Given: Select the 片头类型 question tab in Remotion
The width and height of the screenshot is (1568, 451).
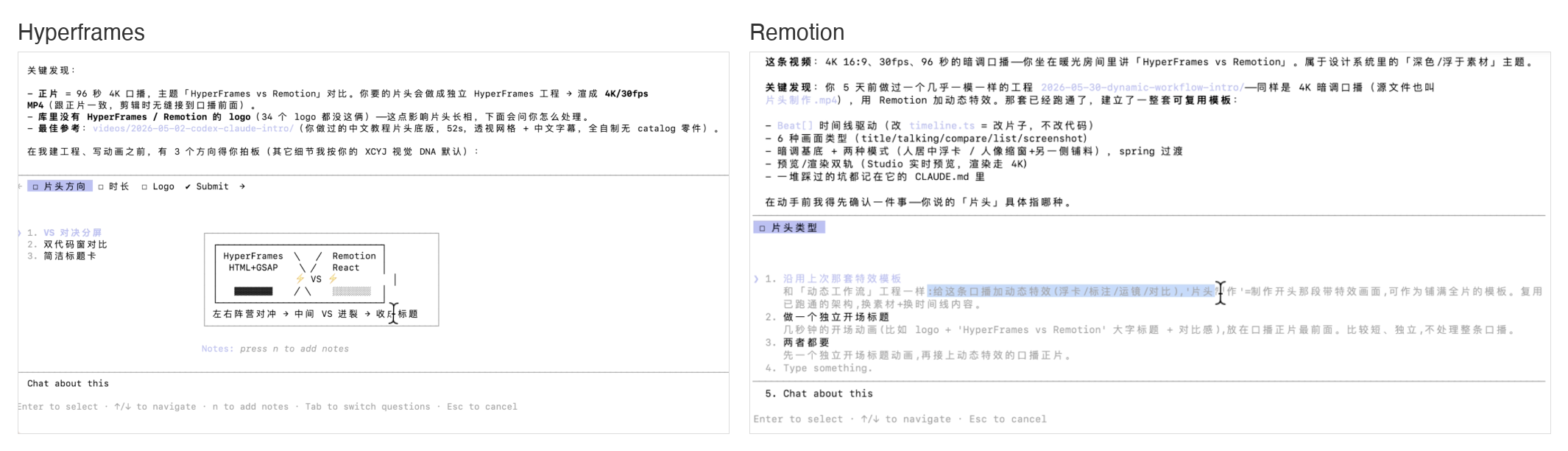Looking at the screenshot, I should [788, 228].
